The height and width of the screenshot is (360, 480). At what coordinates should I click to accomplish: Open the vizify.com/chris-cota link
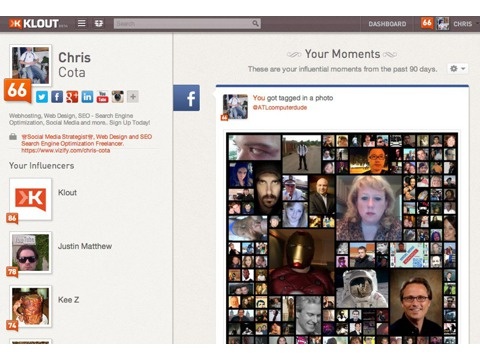point(66,150)
